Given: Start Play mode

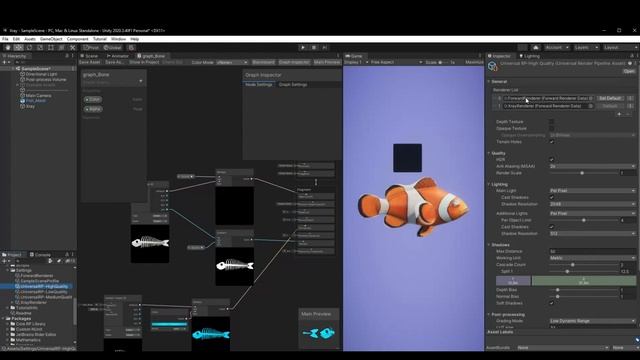Looking at the screenshot, I should (303, 48).
